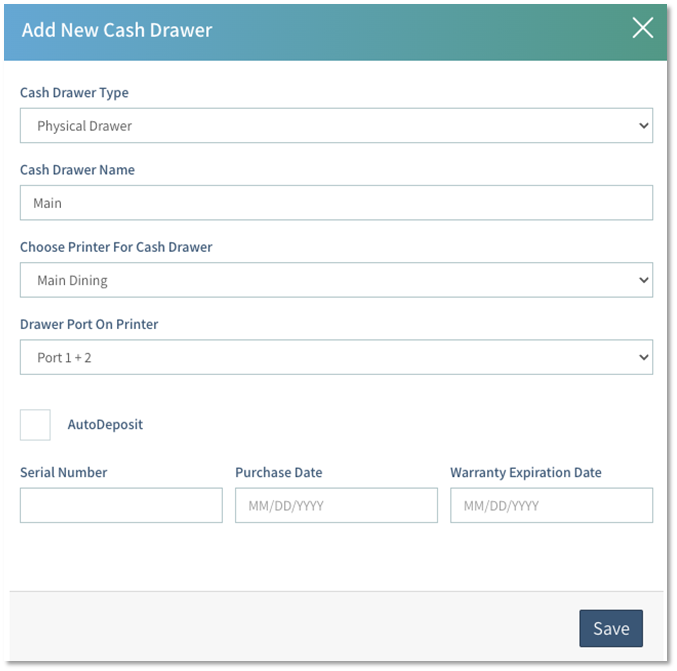Click the arrow beside Physical Drawer
Image resolution: width=677 pixels, height=671 pixels.
pyautogui.click(x=643, y=126)
